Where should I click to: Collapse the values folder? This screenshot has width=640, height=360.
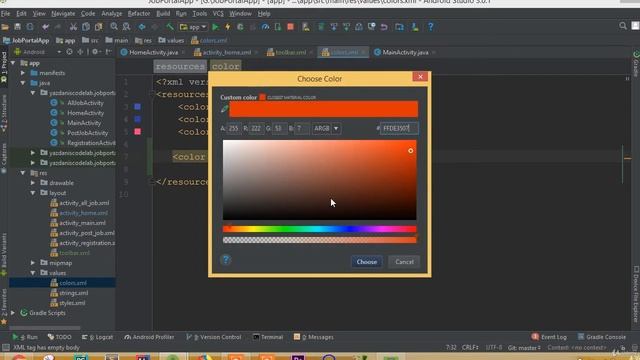coord(33,273)
